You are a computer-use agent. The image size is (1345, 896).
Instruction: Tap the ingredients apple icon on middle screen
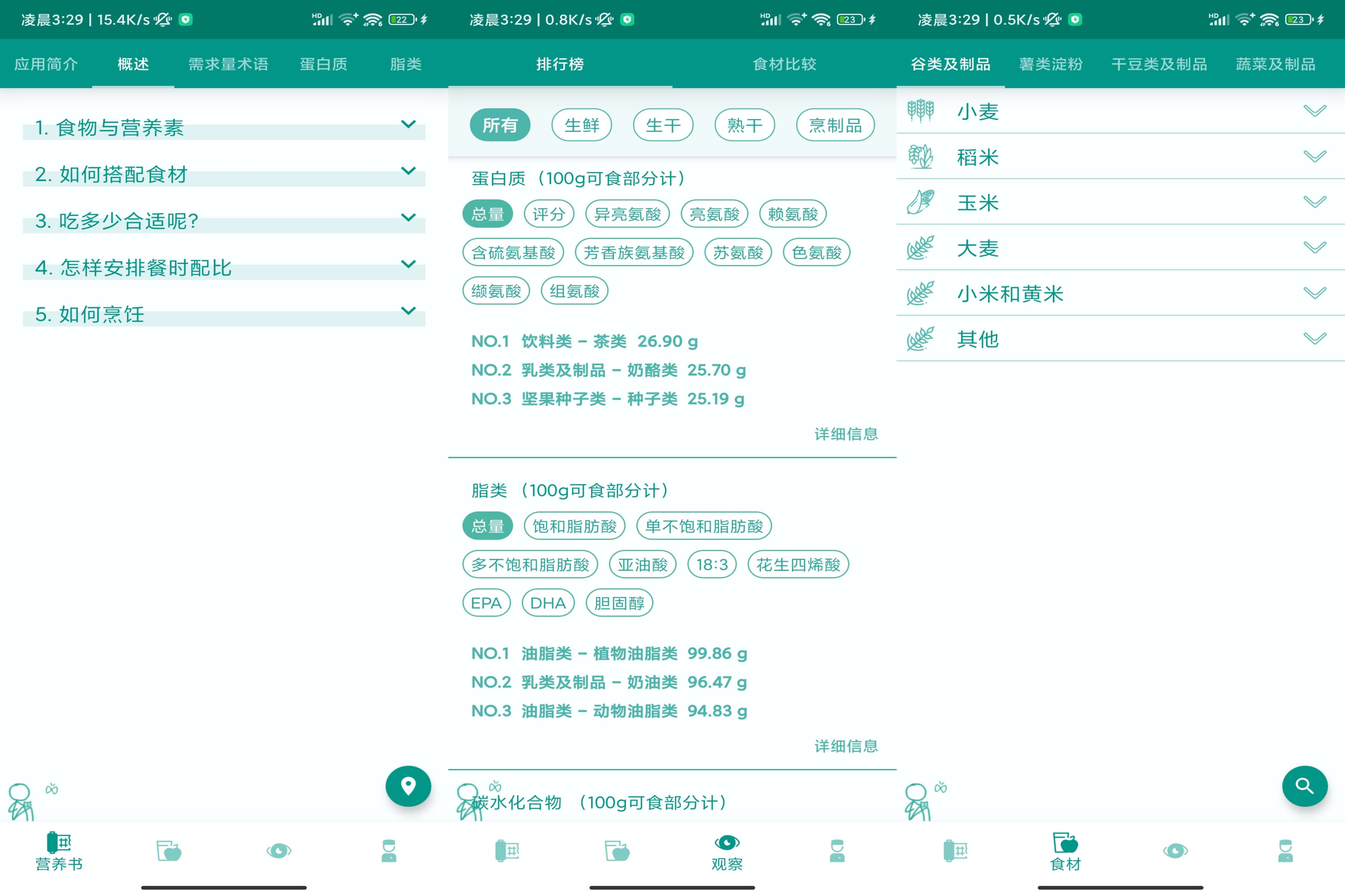[617, 851]
